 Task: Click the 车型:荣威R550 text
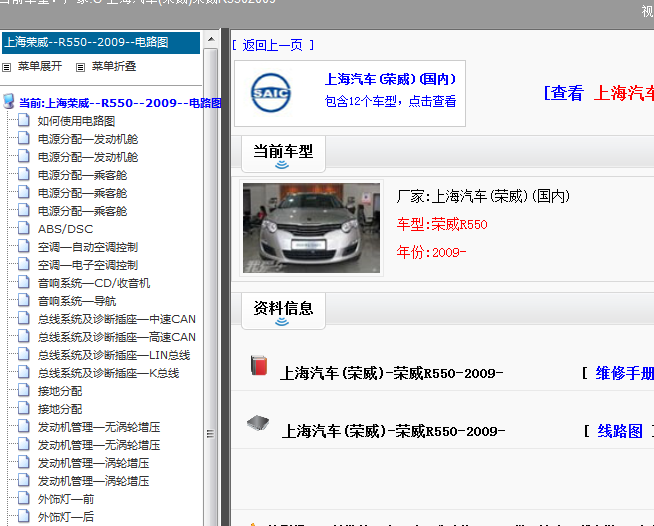[442, 224]
